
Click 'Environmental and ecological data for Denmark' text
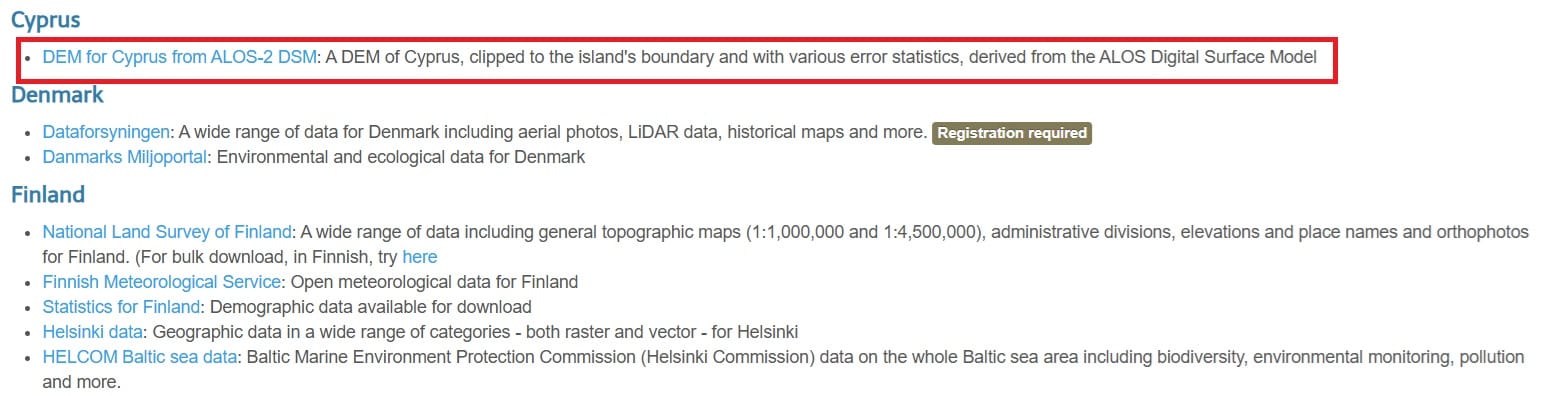(401, 157)
